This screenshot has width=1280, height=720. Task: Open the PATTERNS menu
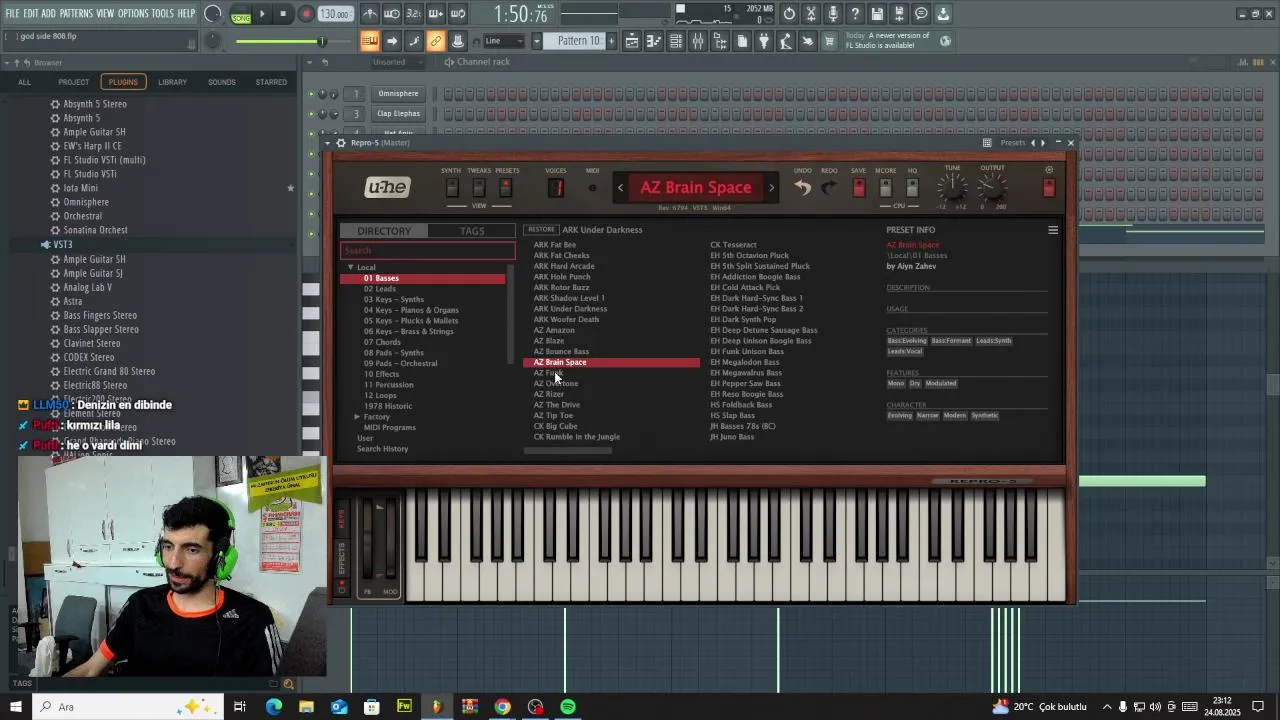76,13
